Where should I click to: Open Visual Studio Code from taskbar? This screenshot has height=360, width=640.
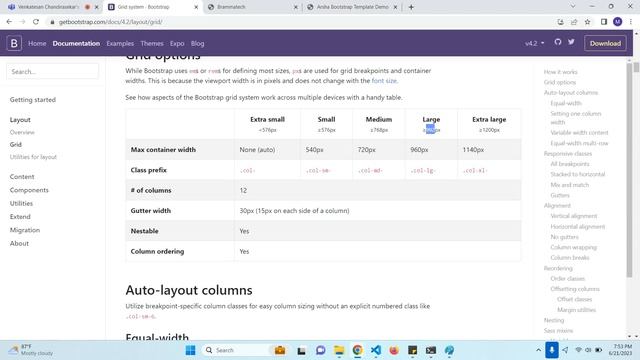pos(376,350)
